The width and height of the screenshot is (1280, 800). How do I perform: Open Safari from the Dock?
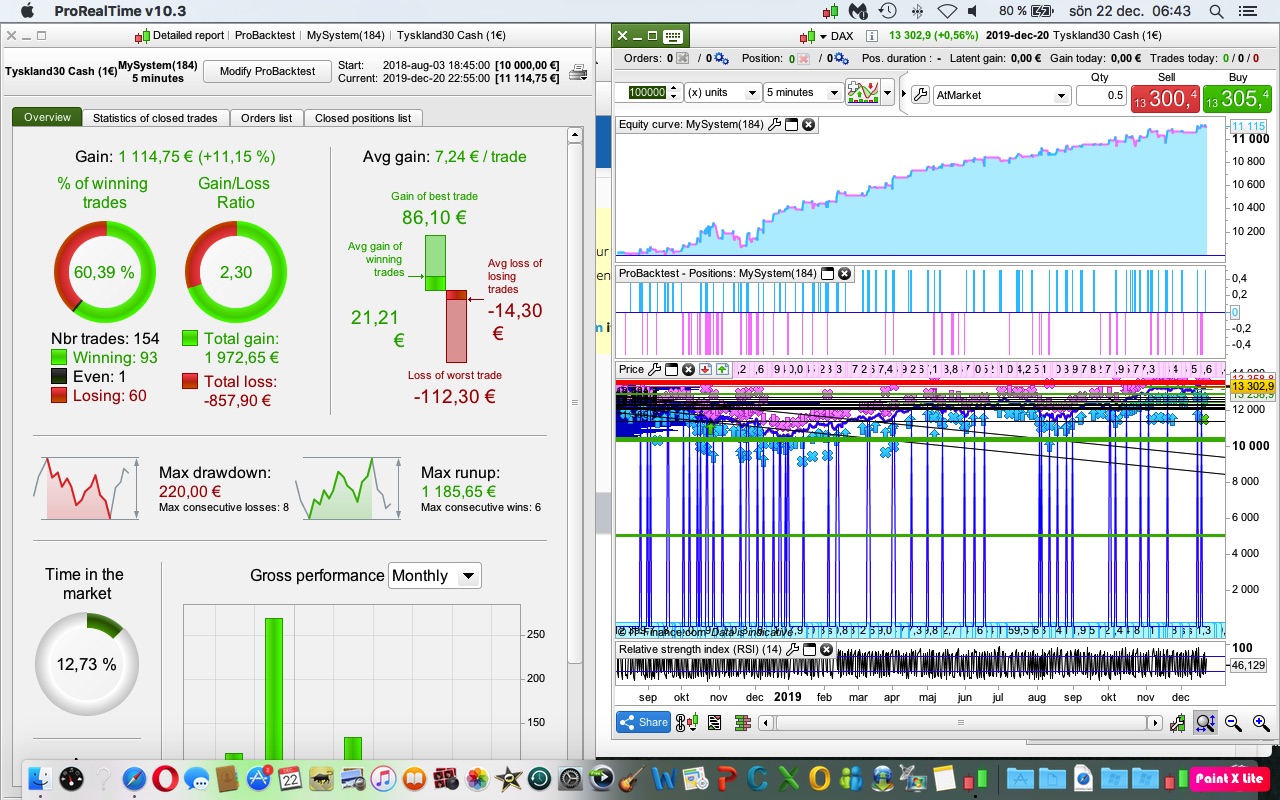click(134, 778)
